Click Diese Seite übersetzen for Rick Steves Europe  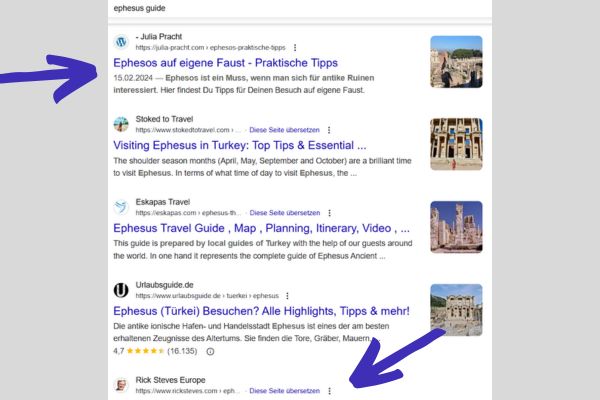coord(285,391)
